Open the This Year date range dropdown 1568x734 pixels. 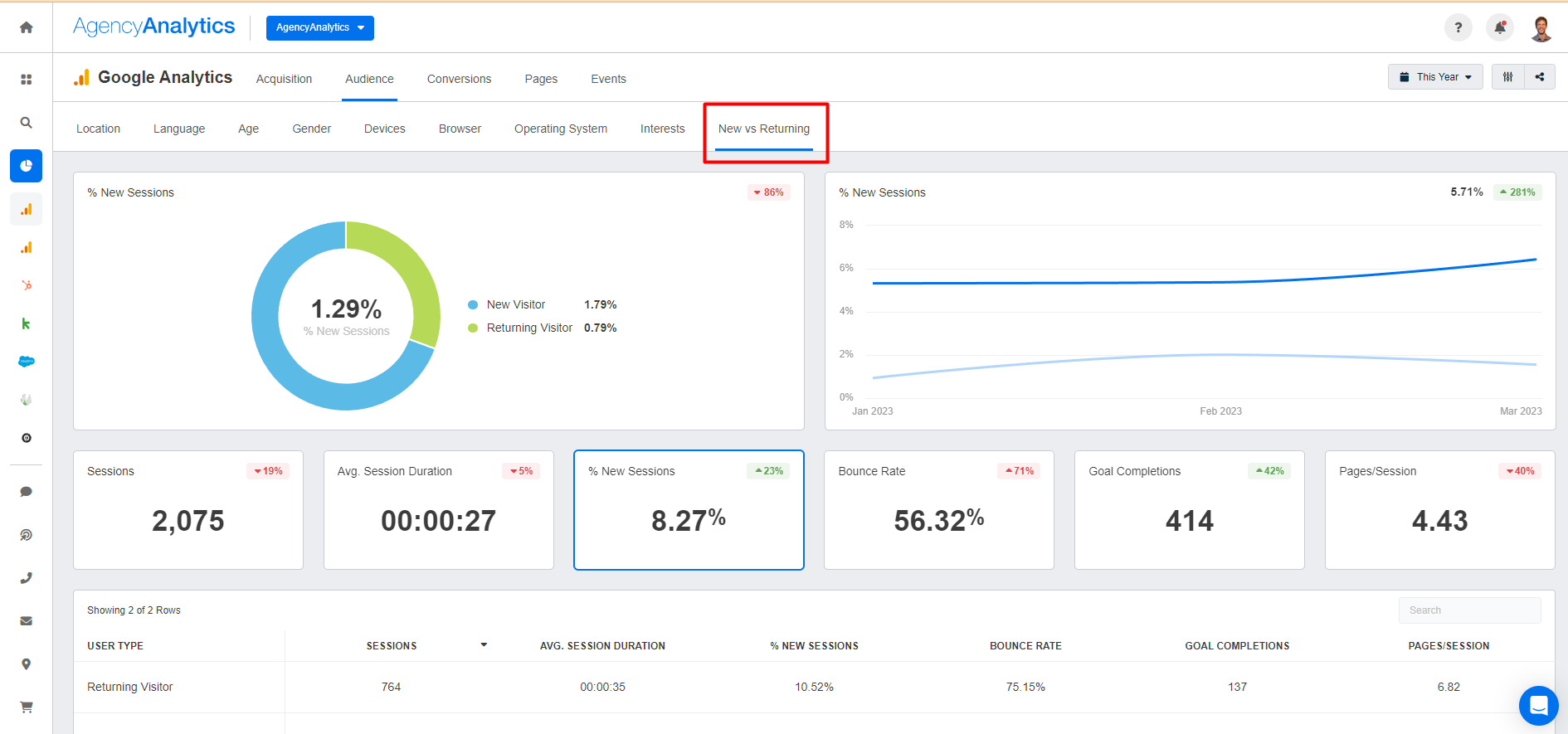coord(1435,77)
